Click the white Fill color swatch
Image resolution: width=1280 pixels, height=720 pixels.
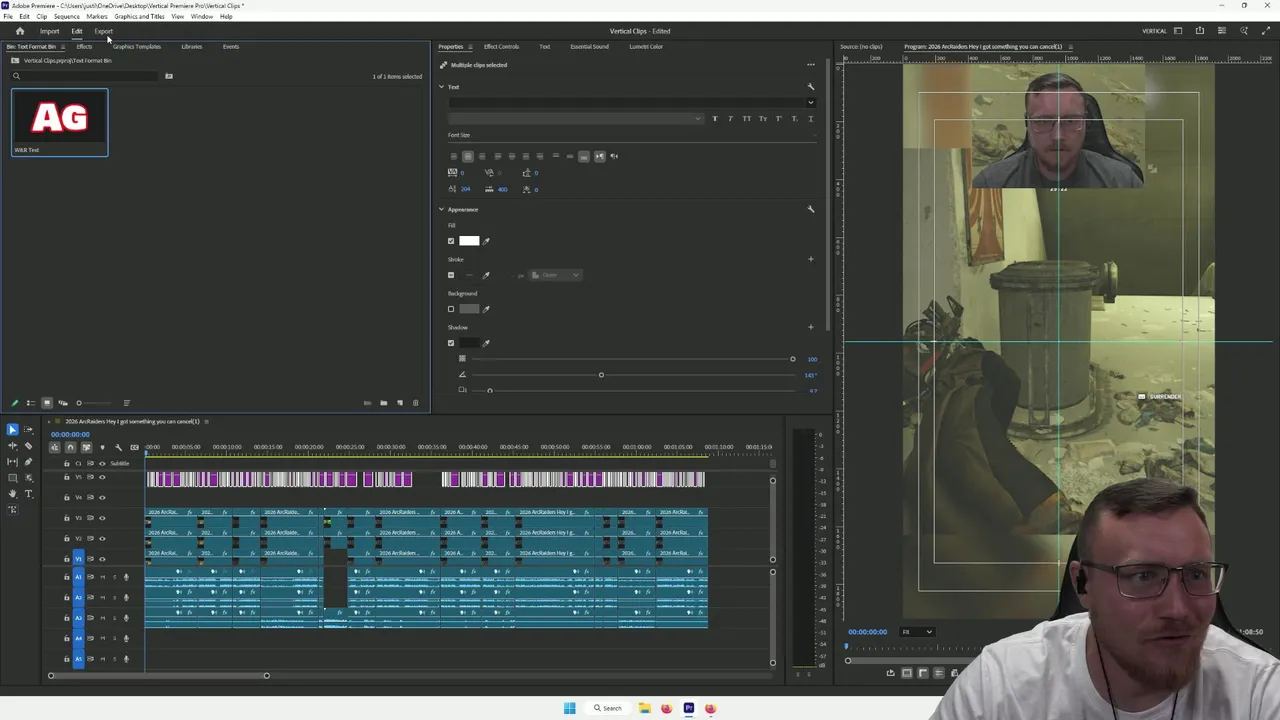tap(469, 241)
